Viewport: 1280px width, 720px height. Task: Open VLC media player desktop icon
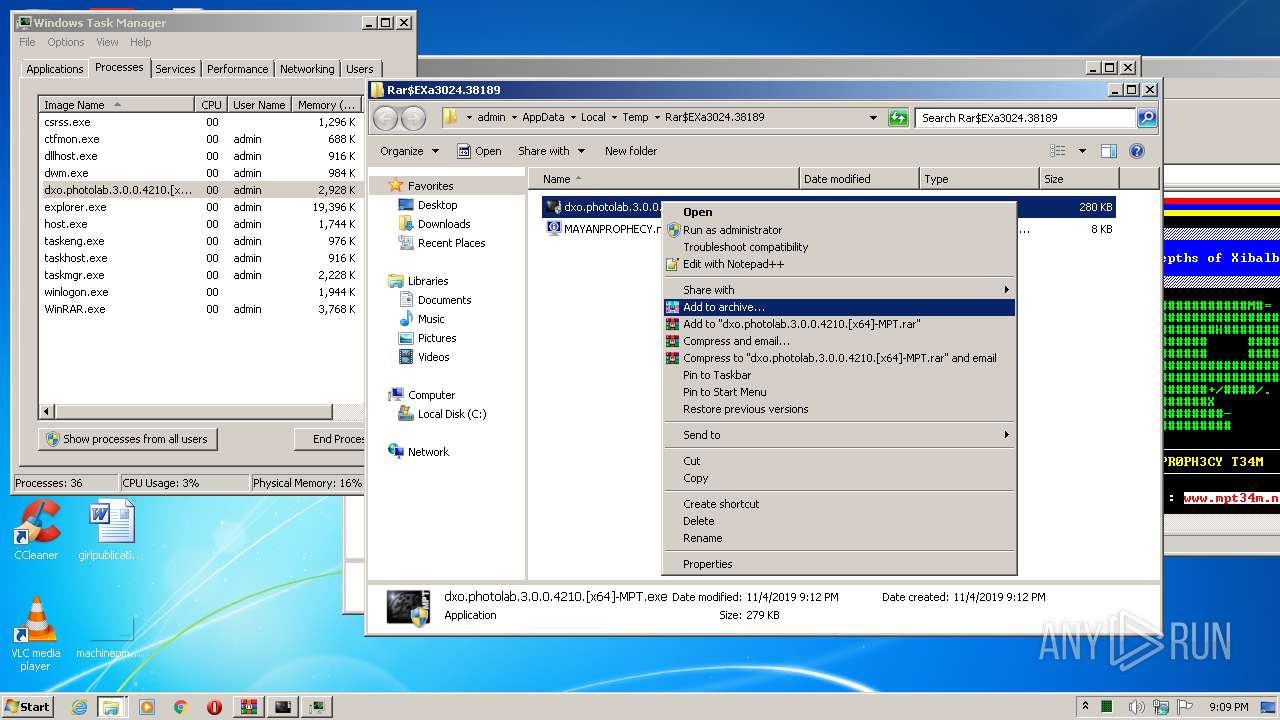(36, 634)
